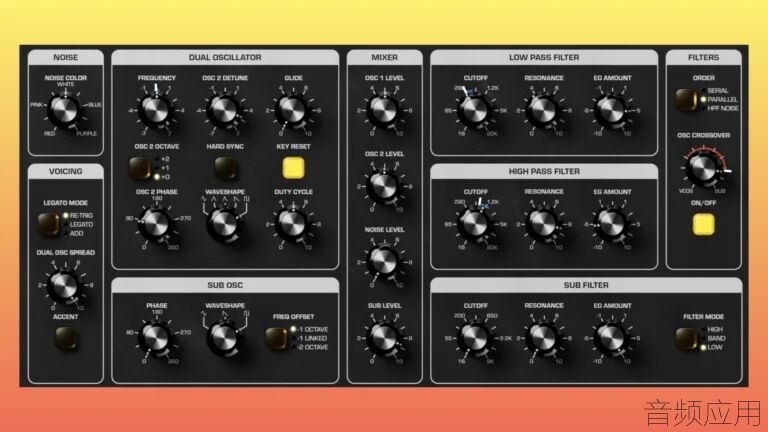Click the Sub Level mixer knob
The width and height of the screenshot is (768, 432).
click(384, 337)
